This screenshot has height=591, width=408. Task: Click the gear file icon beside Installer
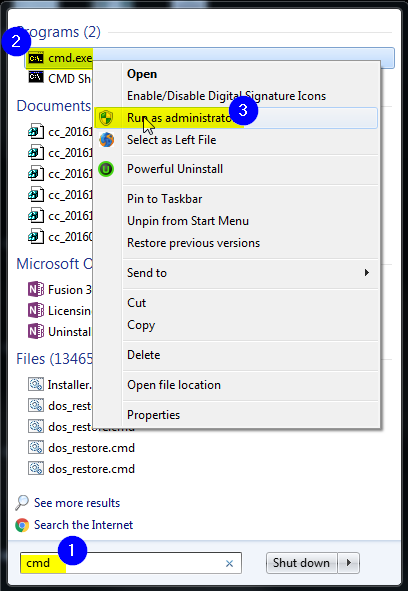36,384
